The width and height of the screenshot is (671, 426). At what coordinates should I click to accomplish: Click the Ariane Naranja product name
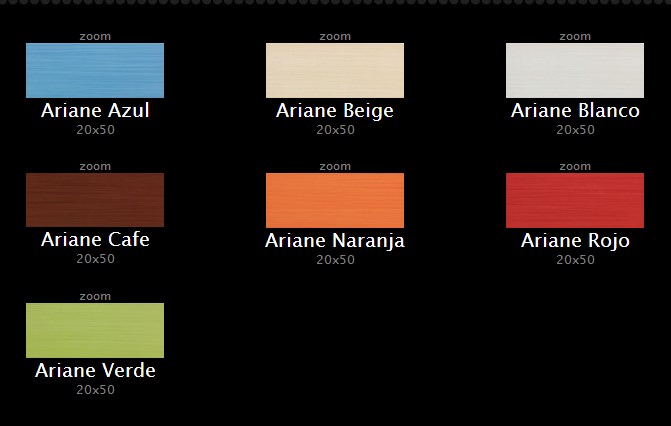tap(335, 241)
